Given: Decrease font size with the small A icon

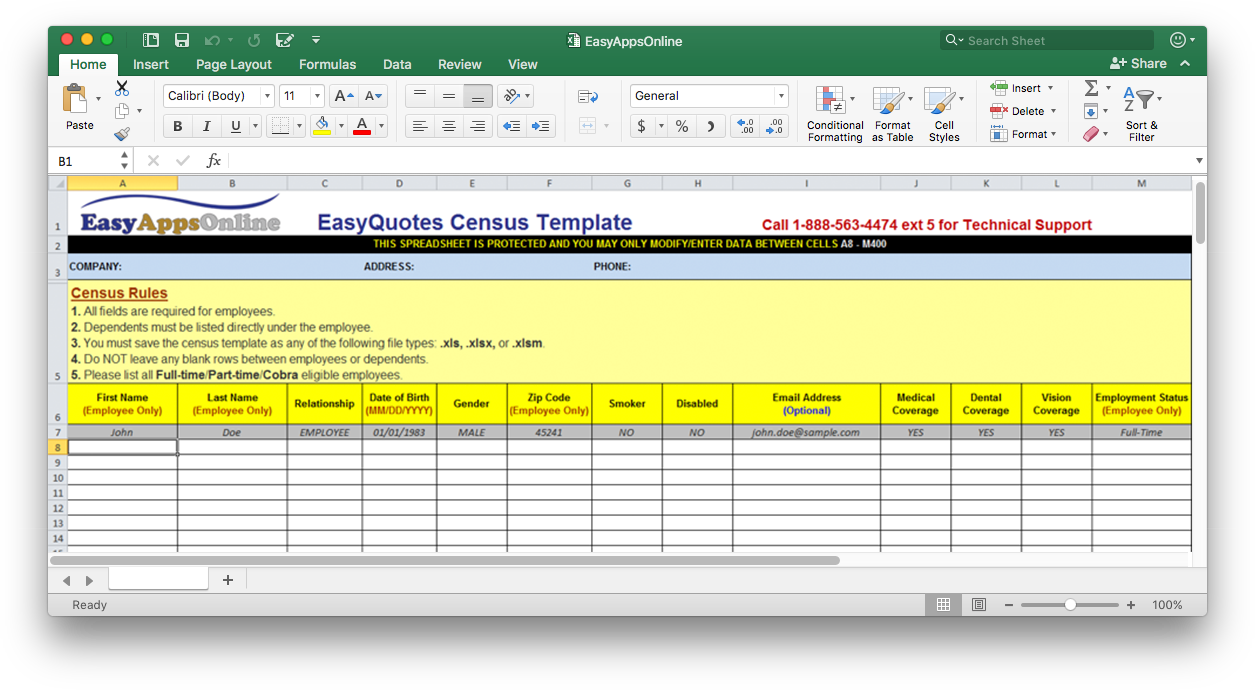Looking at the screenshot, I should coord(373,96).
